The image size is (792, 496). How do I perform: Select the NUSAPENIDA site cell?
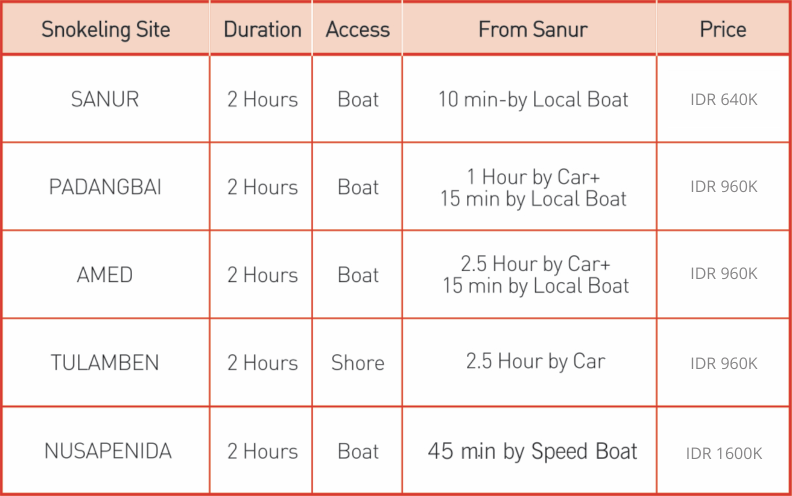coord(108,451)
